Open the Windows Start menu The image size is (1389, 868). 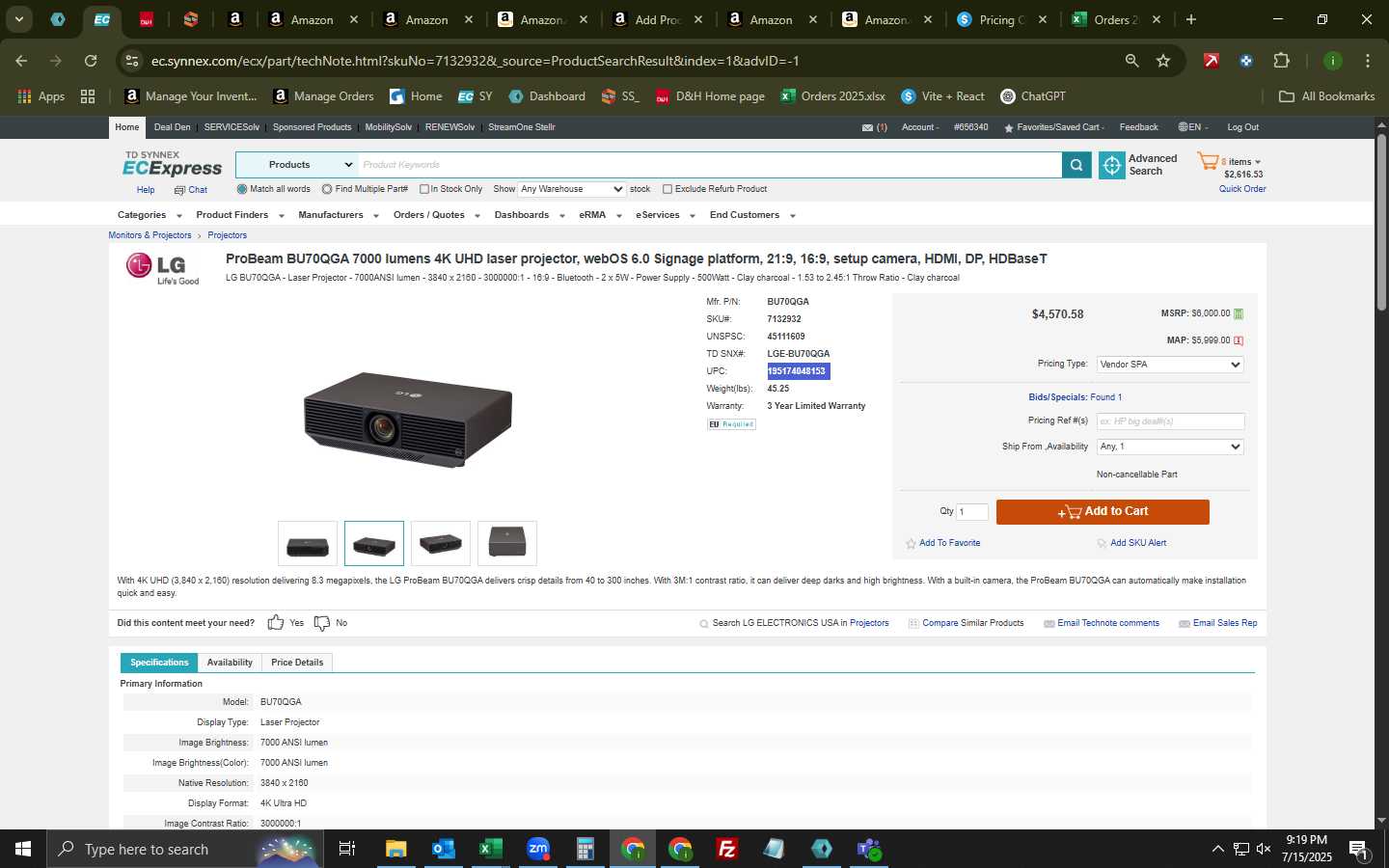click(x=23, y=849)
